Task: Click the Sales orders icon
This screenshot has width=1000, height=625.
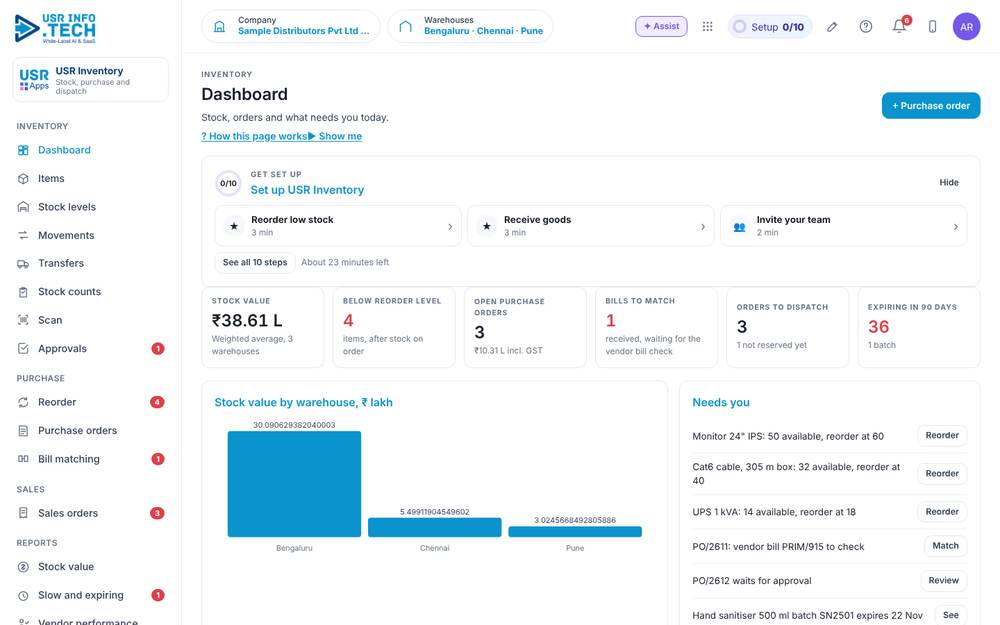Action: [23, 513]
